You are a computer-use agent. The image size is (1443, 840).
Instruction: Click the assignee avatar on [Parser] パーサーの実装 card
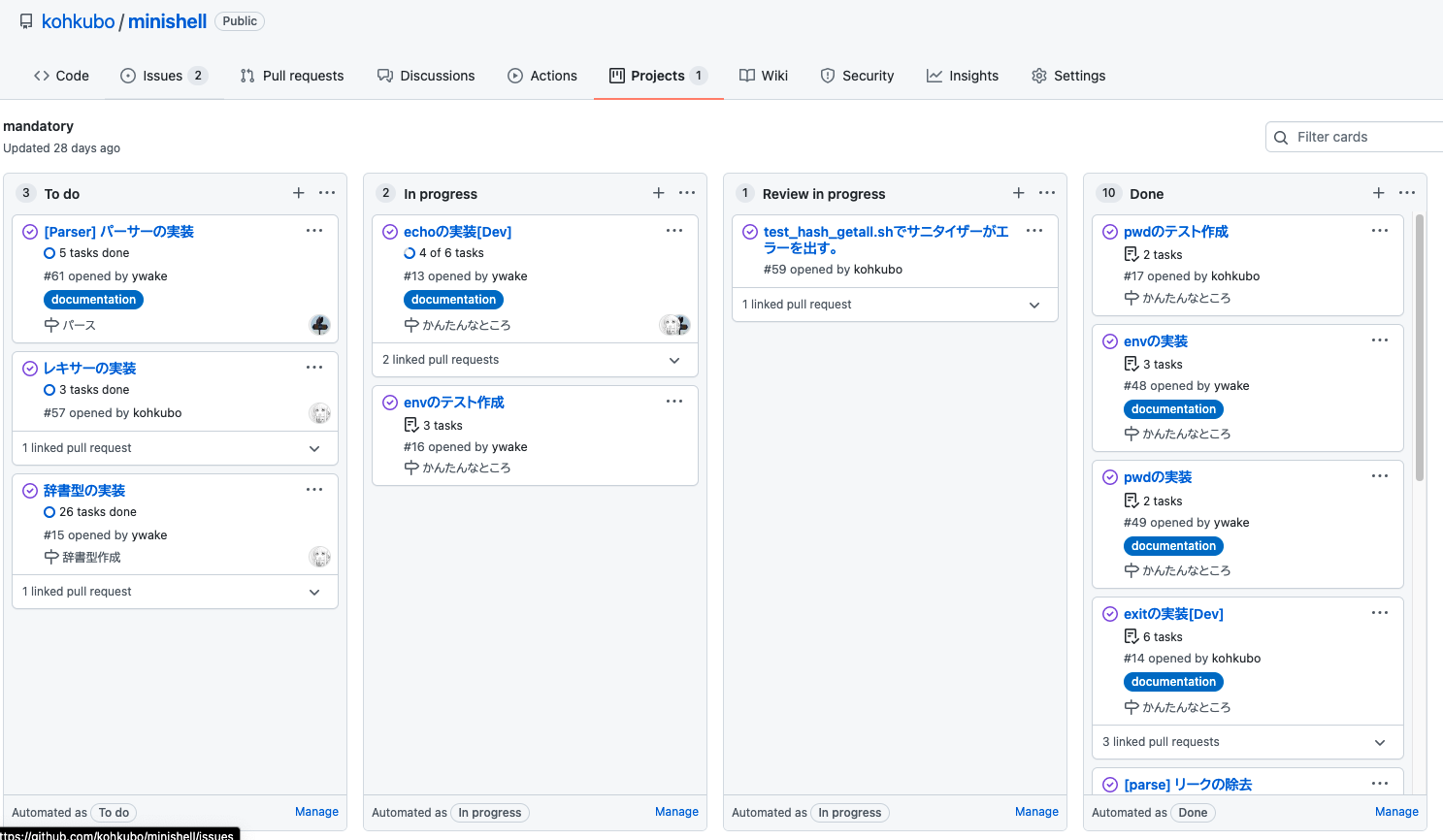(x=320, y=325)
